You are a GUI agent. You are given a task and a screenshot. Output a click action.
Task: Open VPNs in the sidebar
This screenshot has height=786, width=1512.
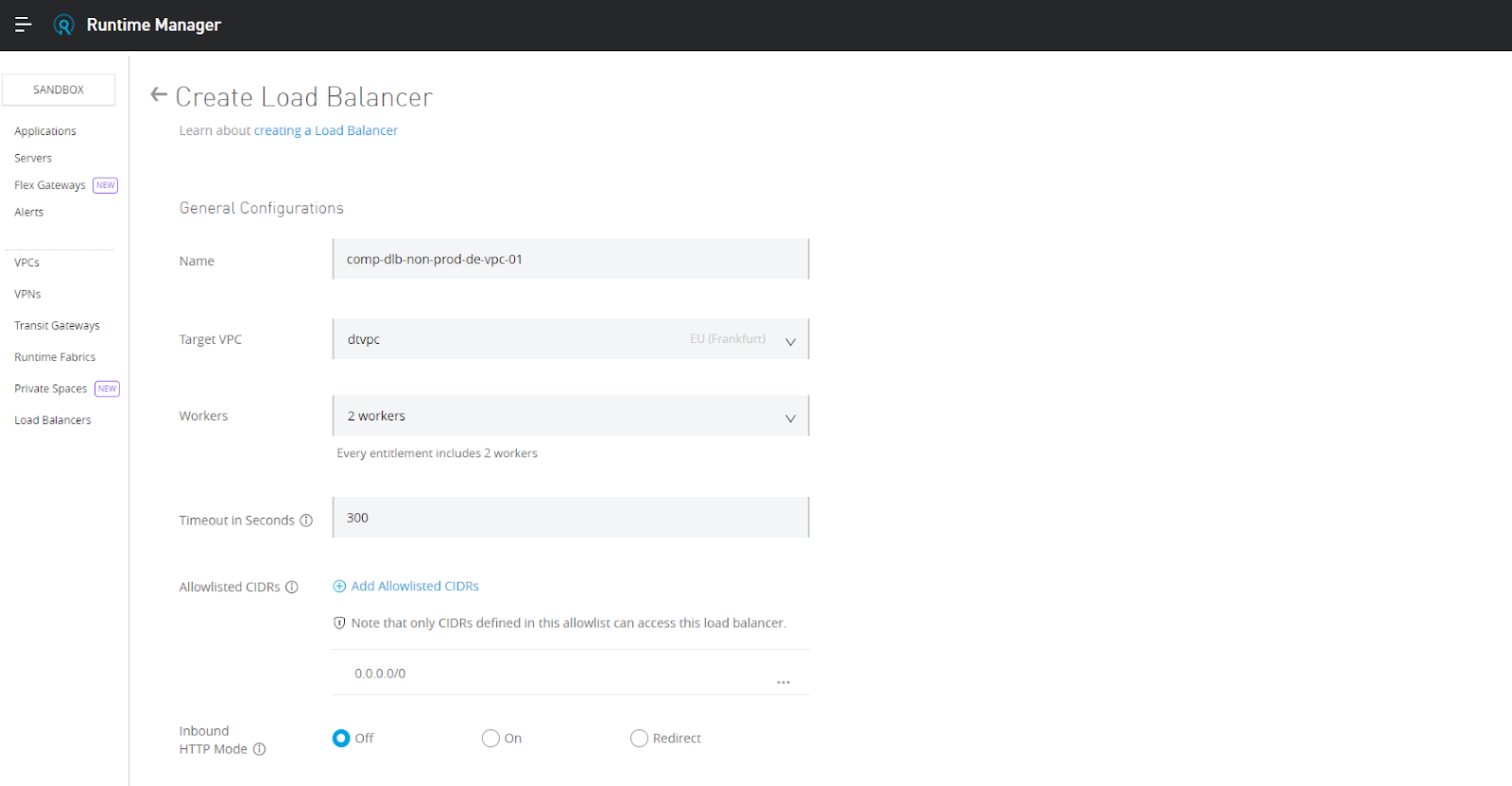(x=27, y=294)
